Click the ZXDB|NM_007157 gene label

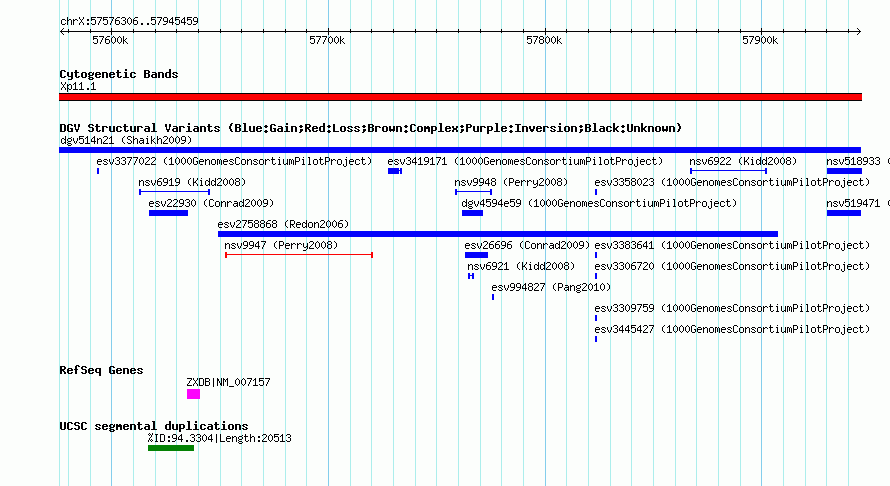coord(228,382)
